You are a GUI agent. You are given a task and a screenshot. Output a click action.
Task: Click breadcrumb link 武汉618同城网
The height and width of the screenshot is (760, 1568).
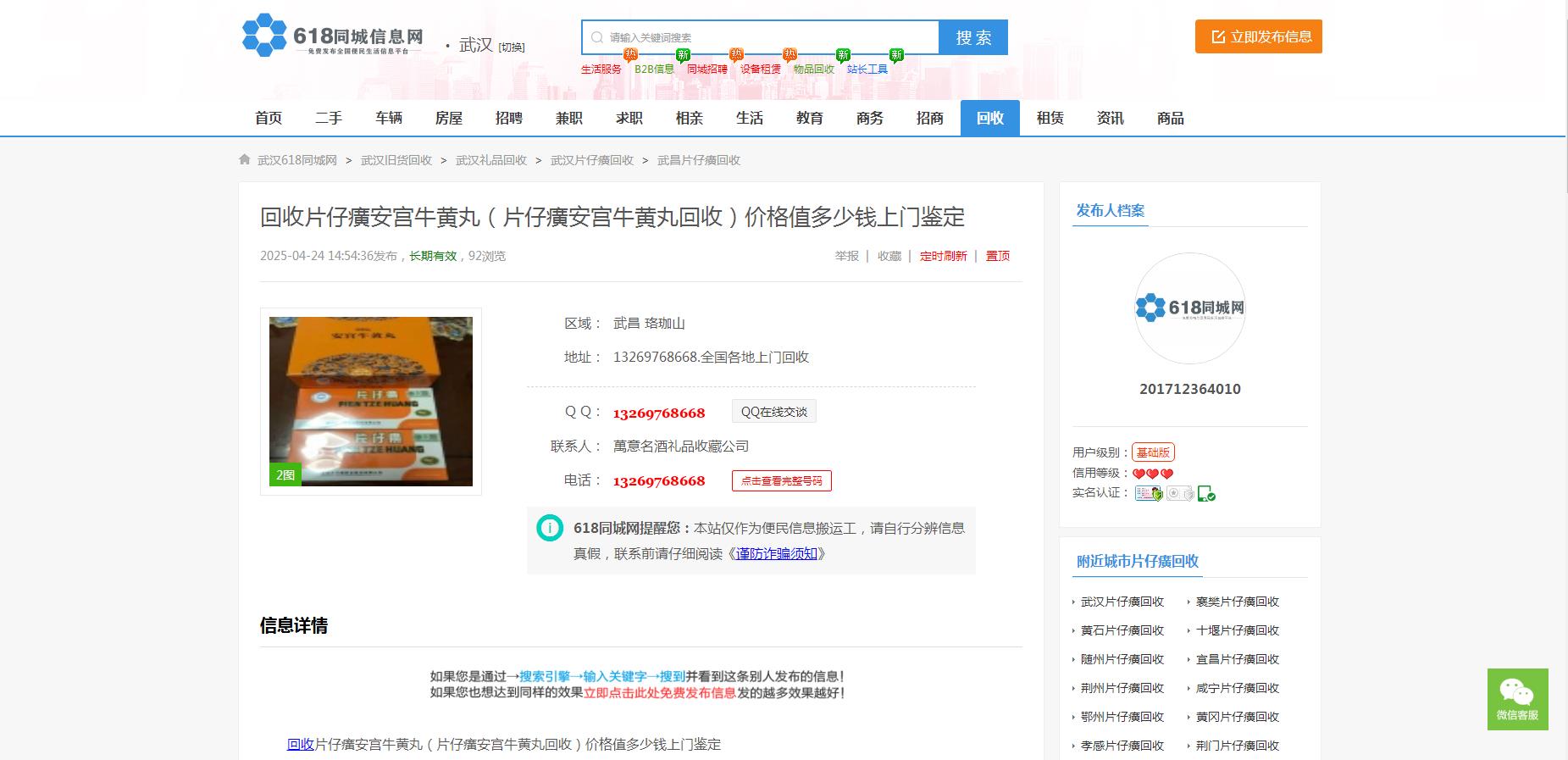tap(297, 160)
